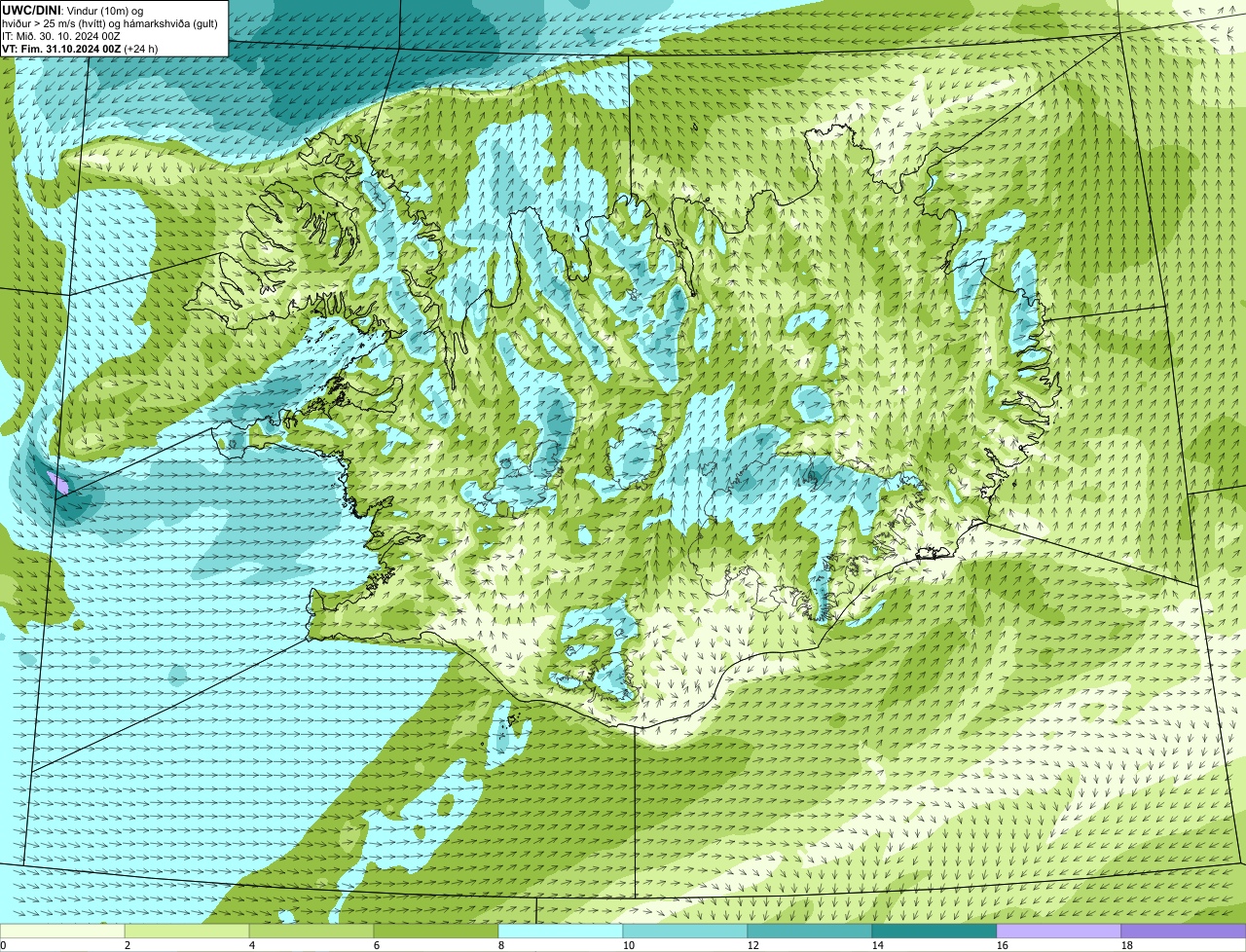The width and height of the screenshot is (1246, 952).
Task: Select the olive green 6–8 m/s legend swatch
Action: click(x=436, y=932)
